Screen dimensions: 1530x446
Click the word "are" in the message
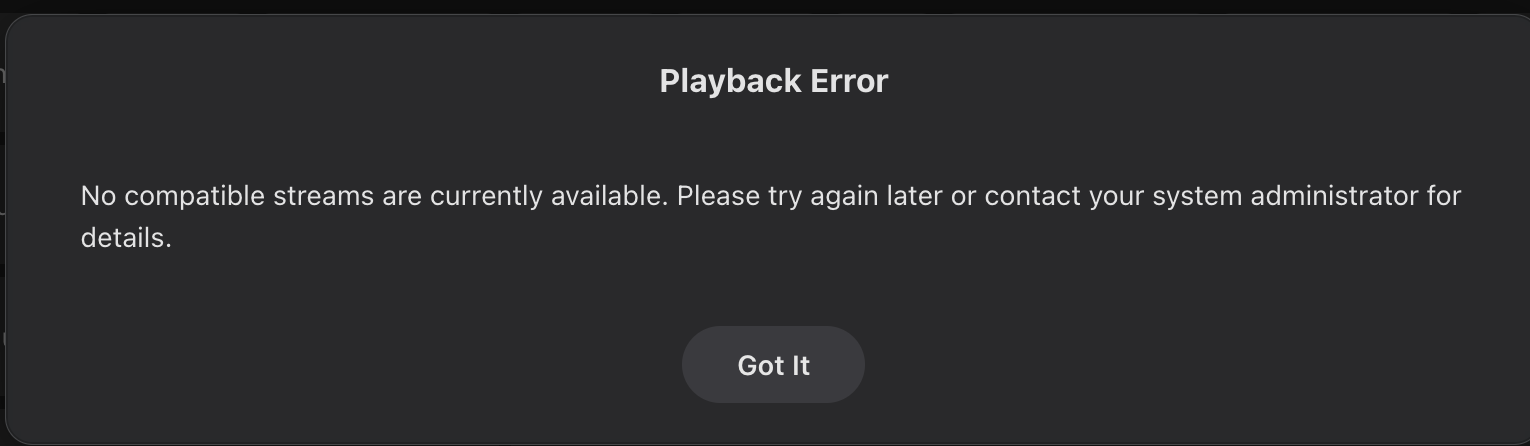(x=402, y=196)
